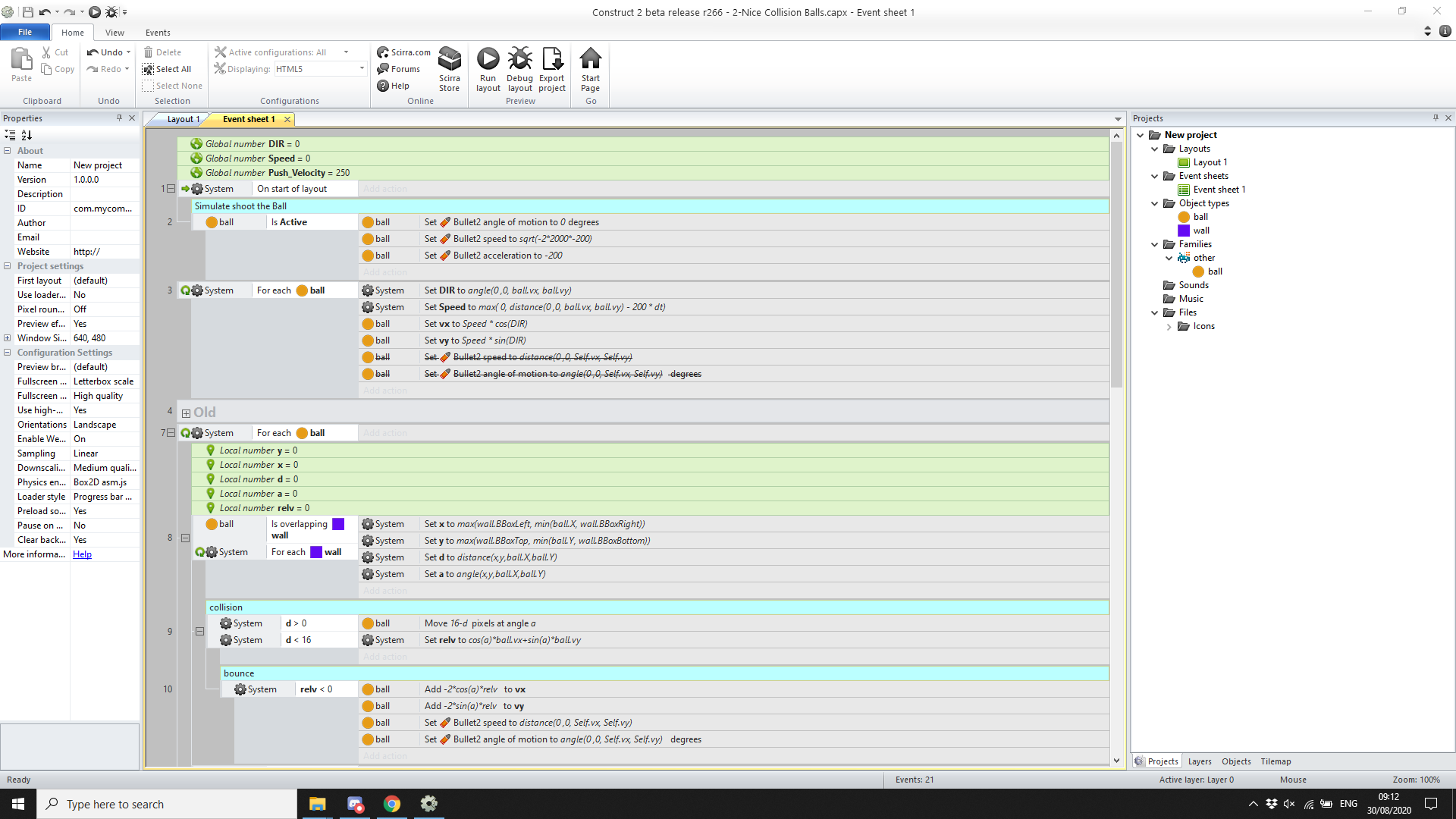Click the Redo button
The image size is (1456, 819).
tap(104, 69)
